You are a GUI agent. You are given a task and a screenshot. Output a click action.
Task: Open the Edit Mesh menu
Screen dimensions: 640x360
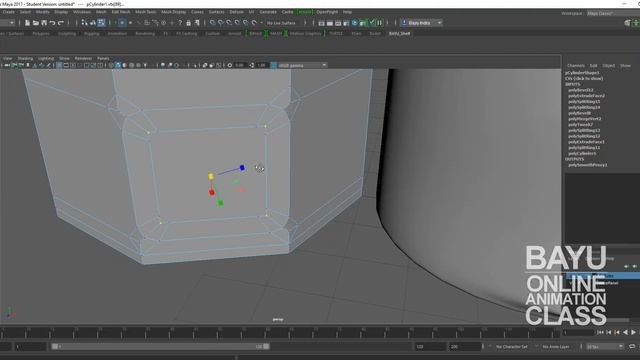[121, 12]
